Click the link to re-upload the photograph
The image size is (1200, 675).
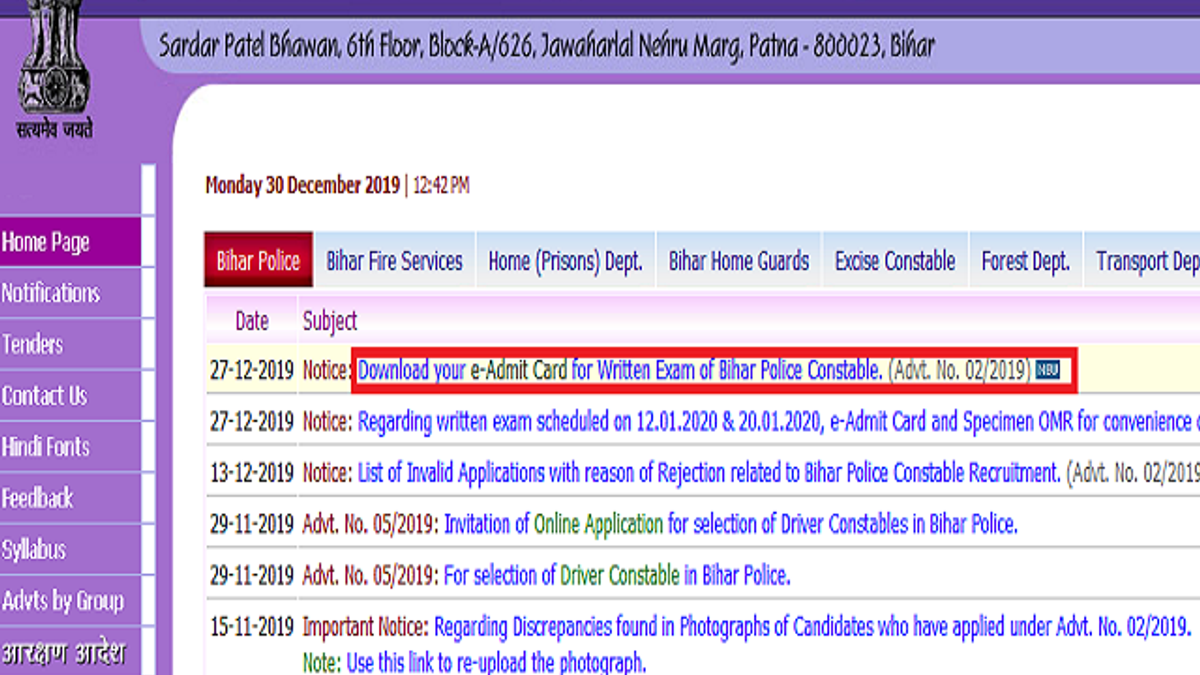(495, 662)
